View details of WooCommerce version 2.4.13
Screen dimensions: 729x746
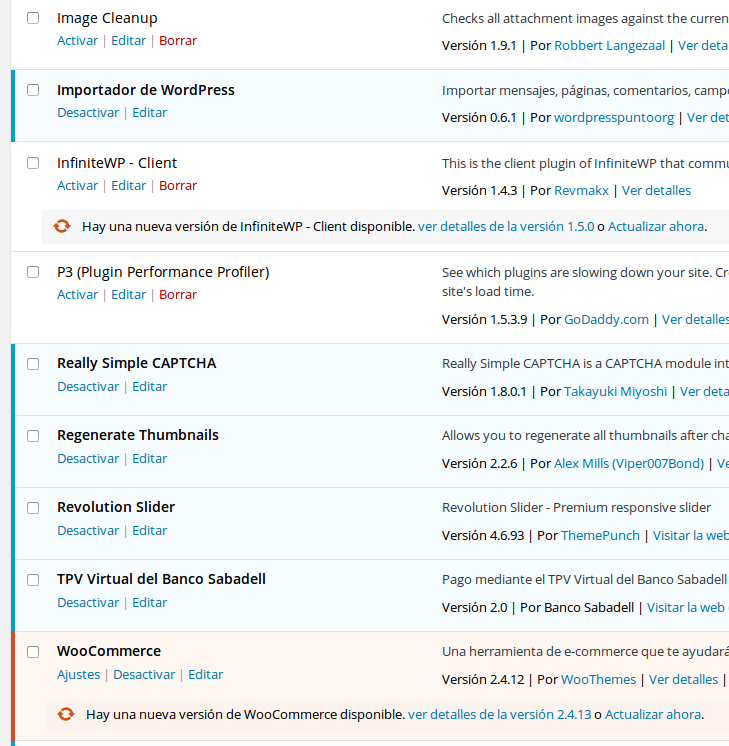pyautogui.click(x=499, y=714)
